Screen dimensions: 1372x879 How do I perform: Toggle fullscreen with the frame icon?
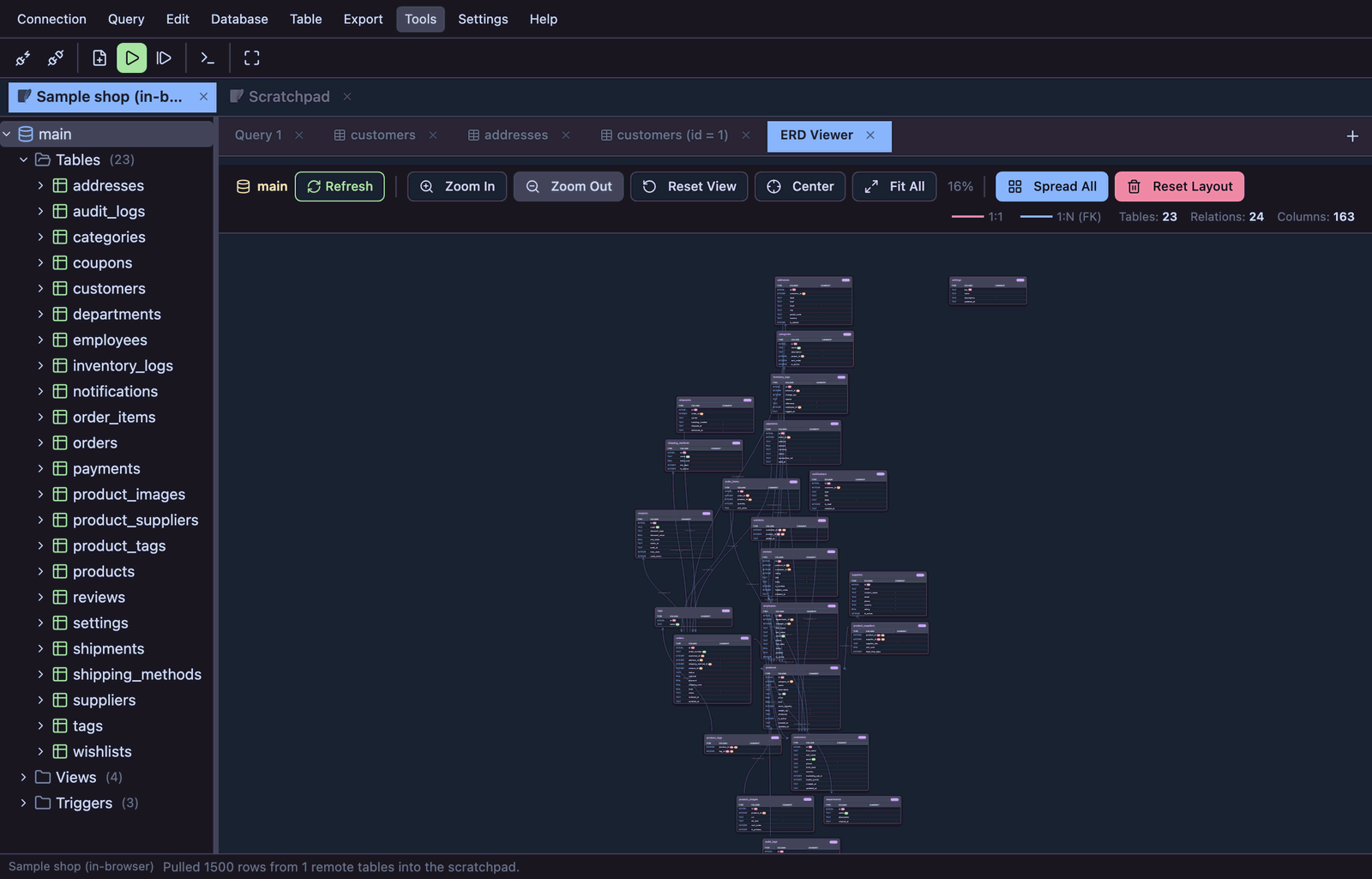[251, 58]
